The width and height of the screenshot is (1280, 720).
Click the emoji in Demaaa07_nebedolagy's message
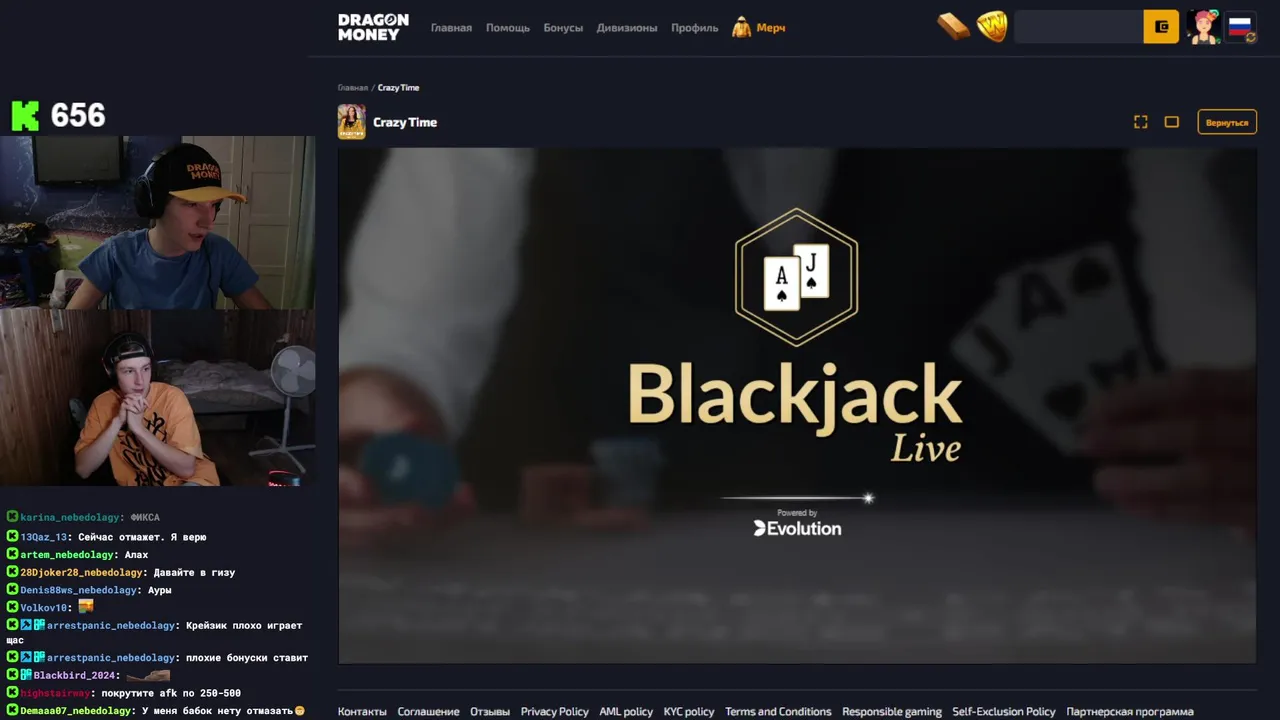[299, 711]
